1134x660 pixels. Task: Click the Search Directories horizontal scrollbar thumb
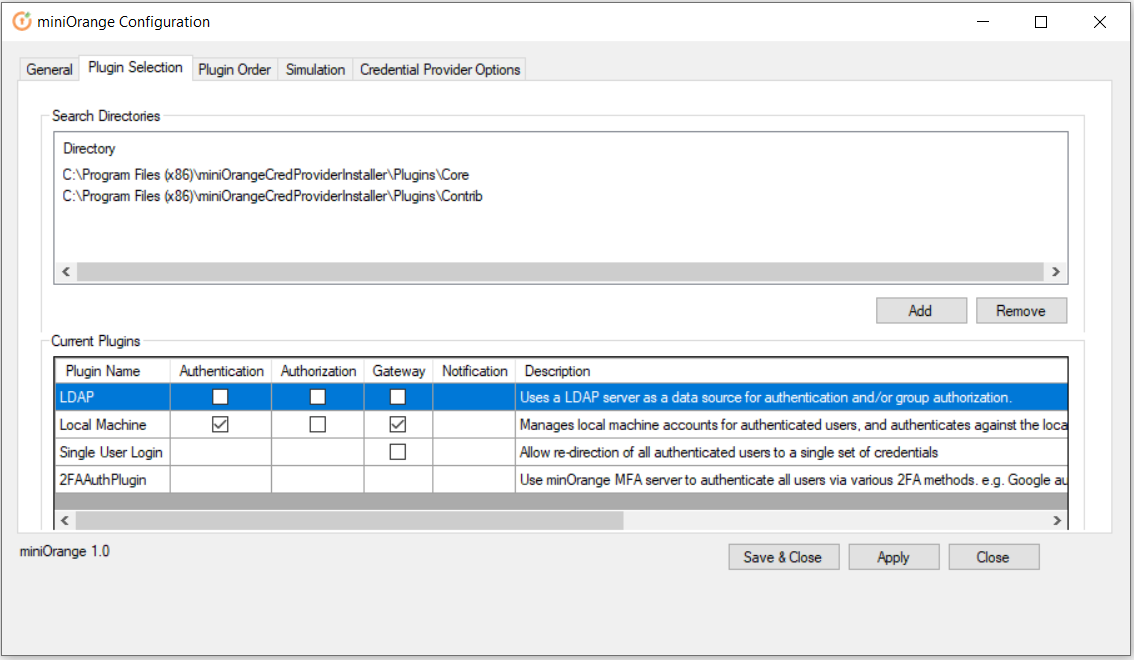(x=560, y=272)
